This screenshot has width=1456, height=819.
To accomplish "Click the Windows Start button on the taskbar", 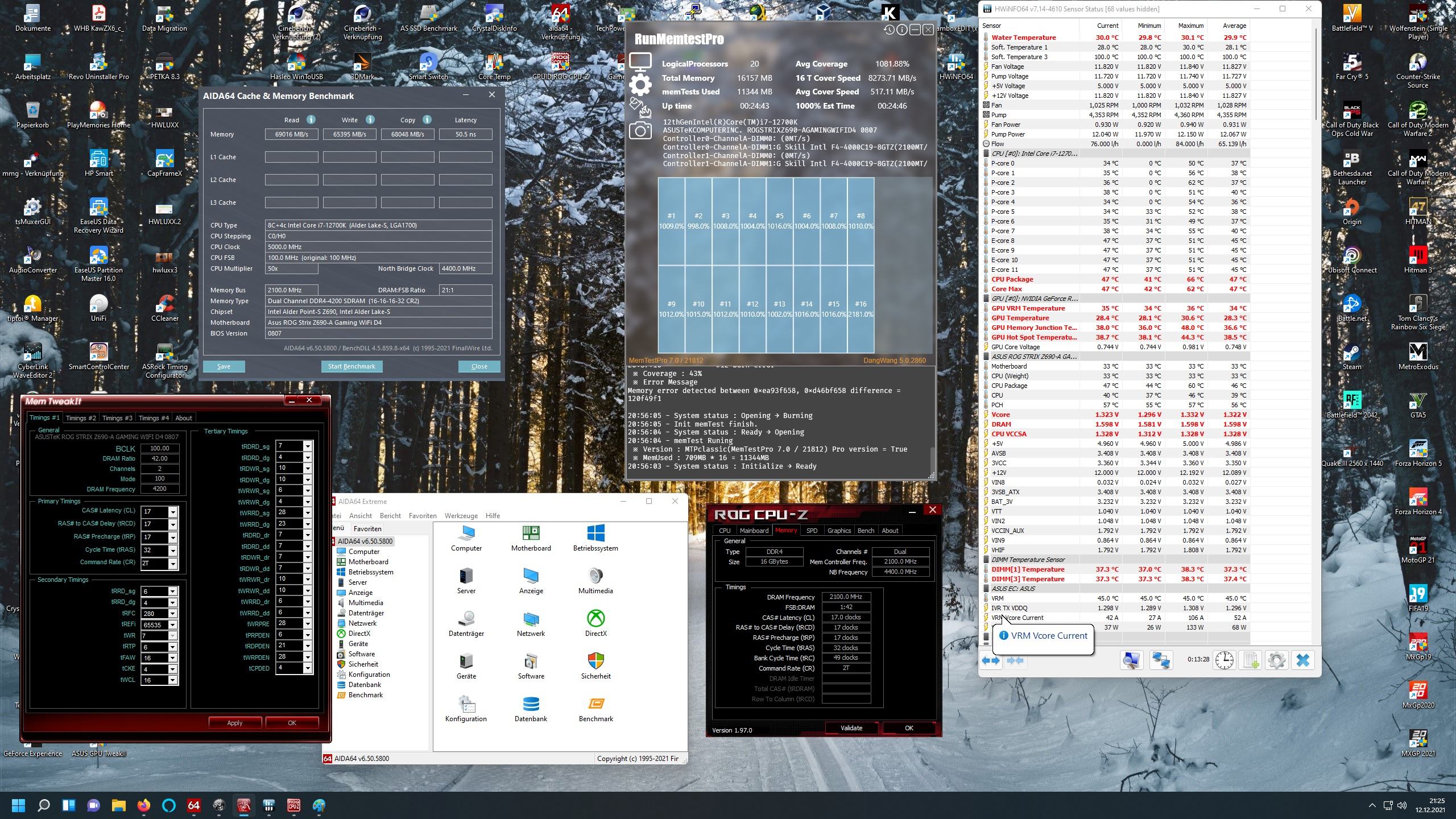I will pyautogui.click(x=18, y=805).
